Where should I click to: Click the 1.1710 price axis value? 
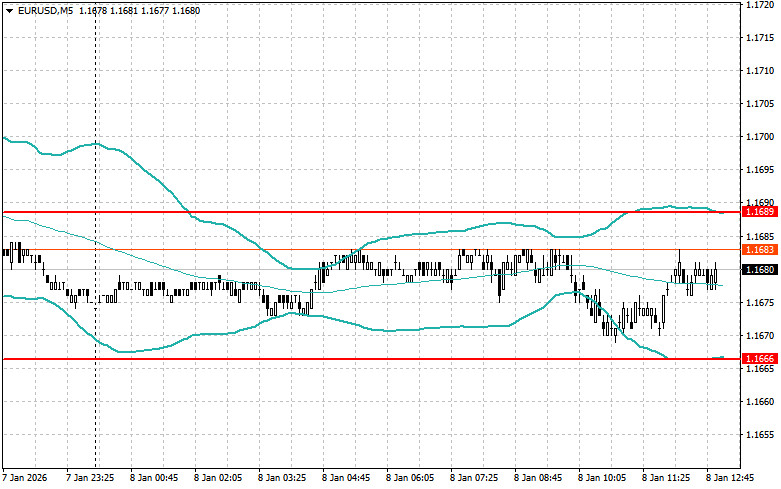tap(760, 71)
